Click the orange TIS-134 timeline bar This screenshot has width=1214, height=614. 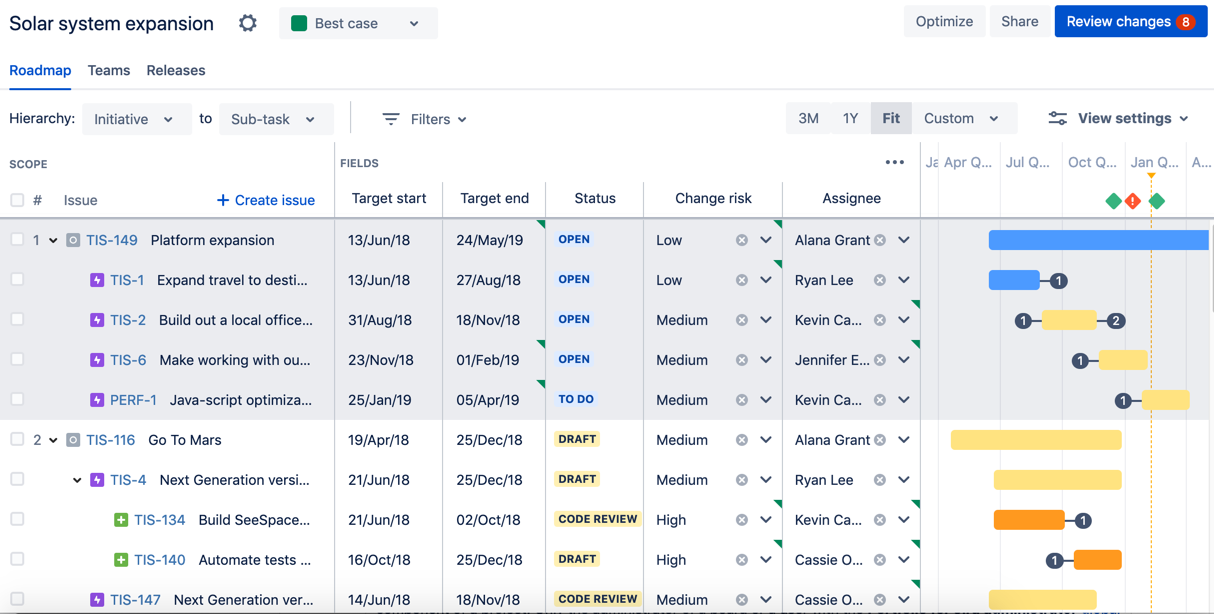click(x=1029, y=520)
